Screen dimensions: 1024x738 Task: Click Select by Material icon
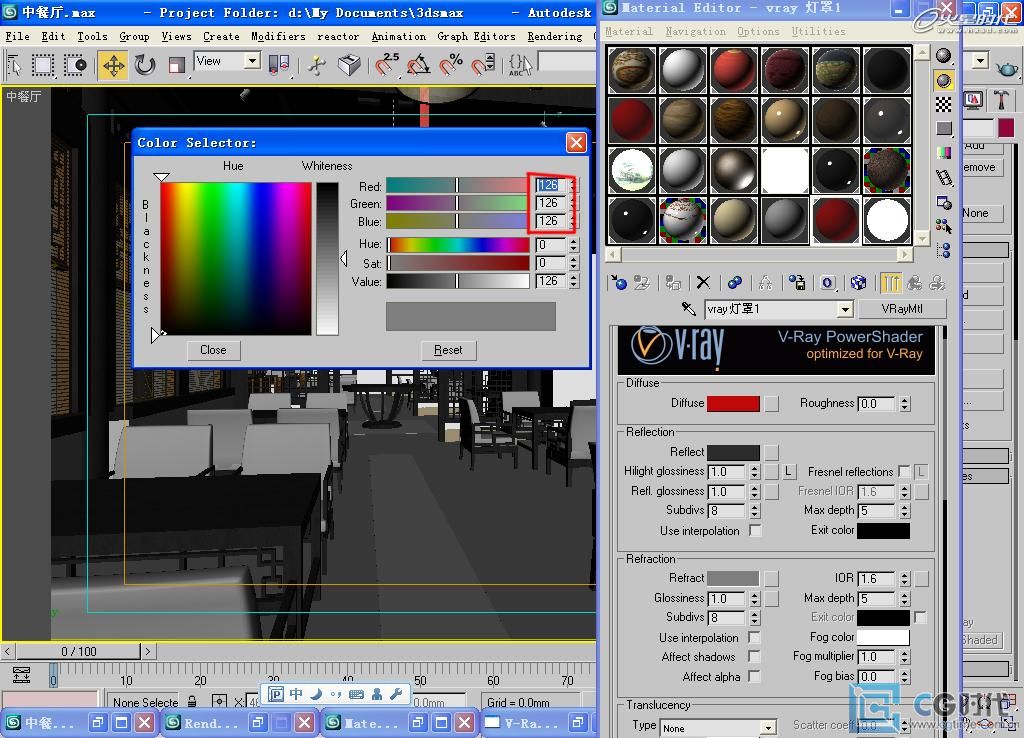(943, 227)
